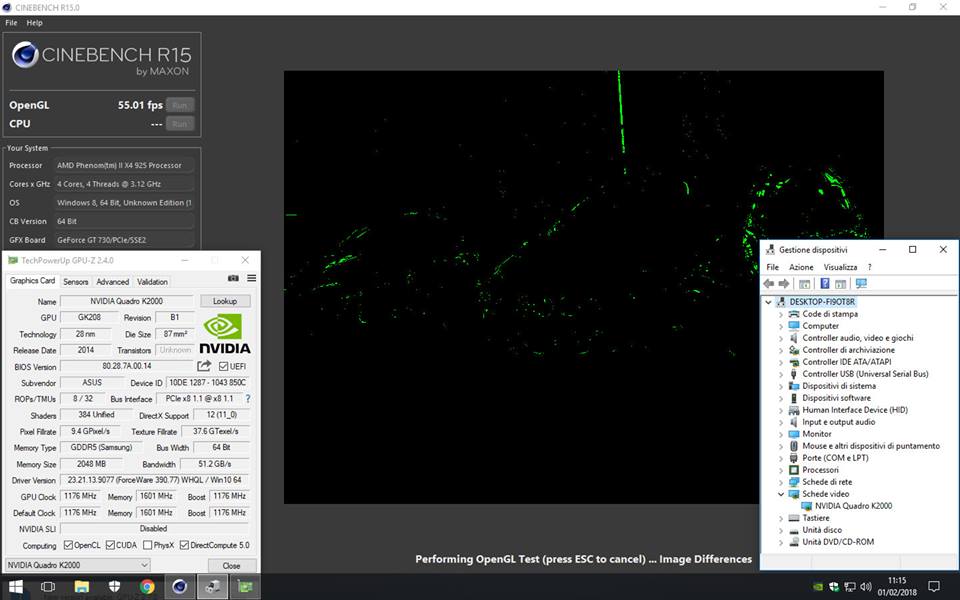Expand Controller USB node
960x600 pixels.
[781, 374]
